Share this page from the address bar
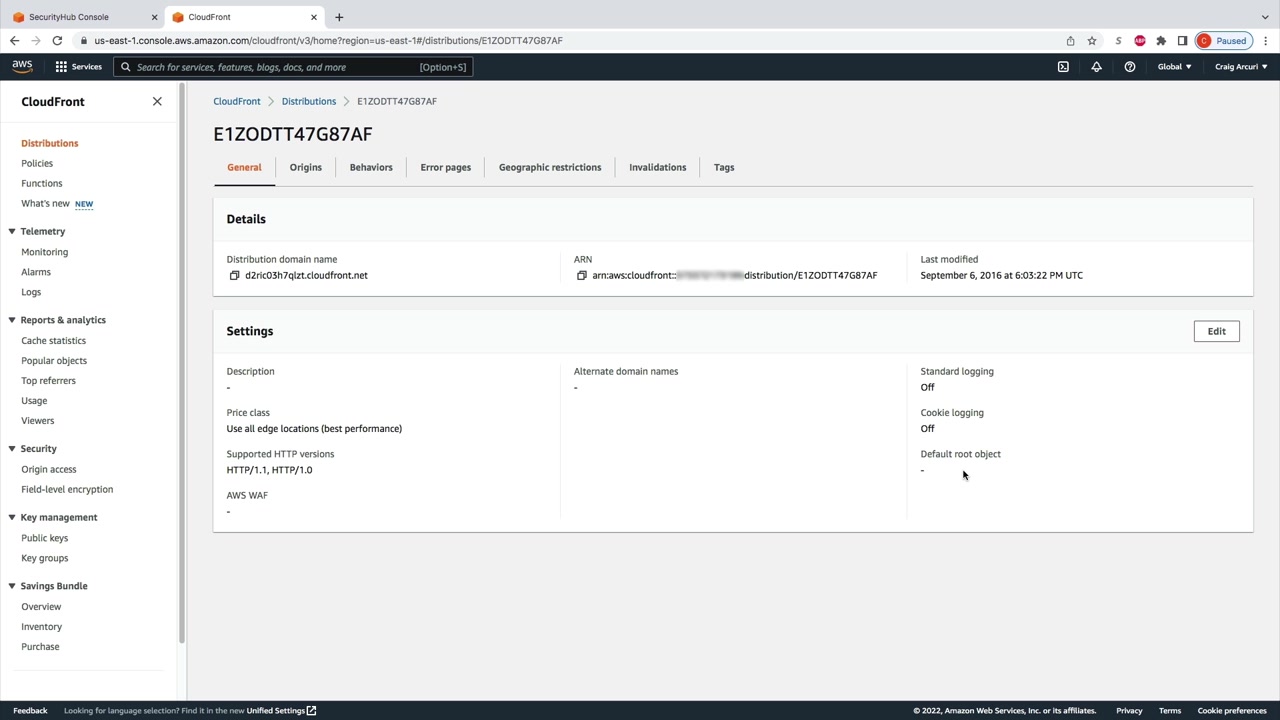1280x720 pixels. [1070, 41]
